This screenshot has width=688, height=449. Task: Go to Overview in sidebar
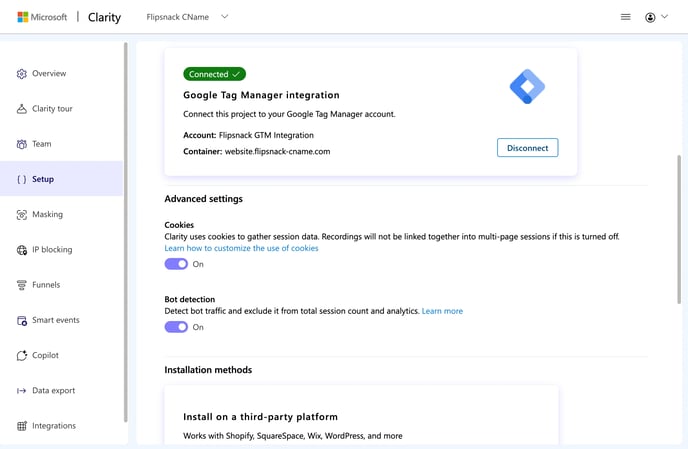61,74
